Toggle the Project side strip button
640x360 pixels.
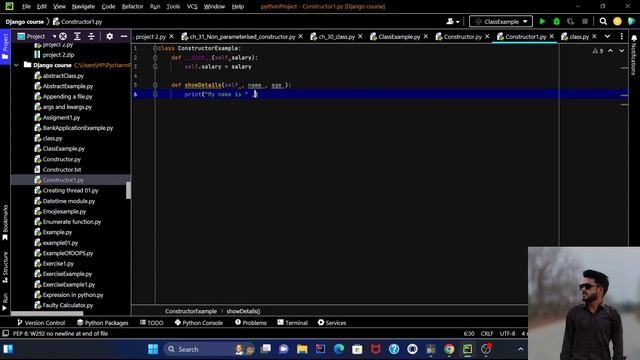5,46
